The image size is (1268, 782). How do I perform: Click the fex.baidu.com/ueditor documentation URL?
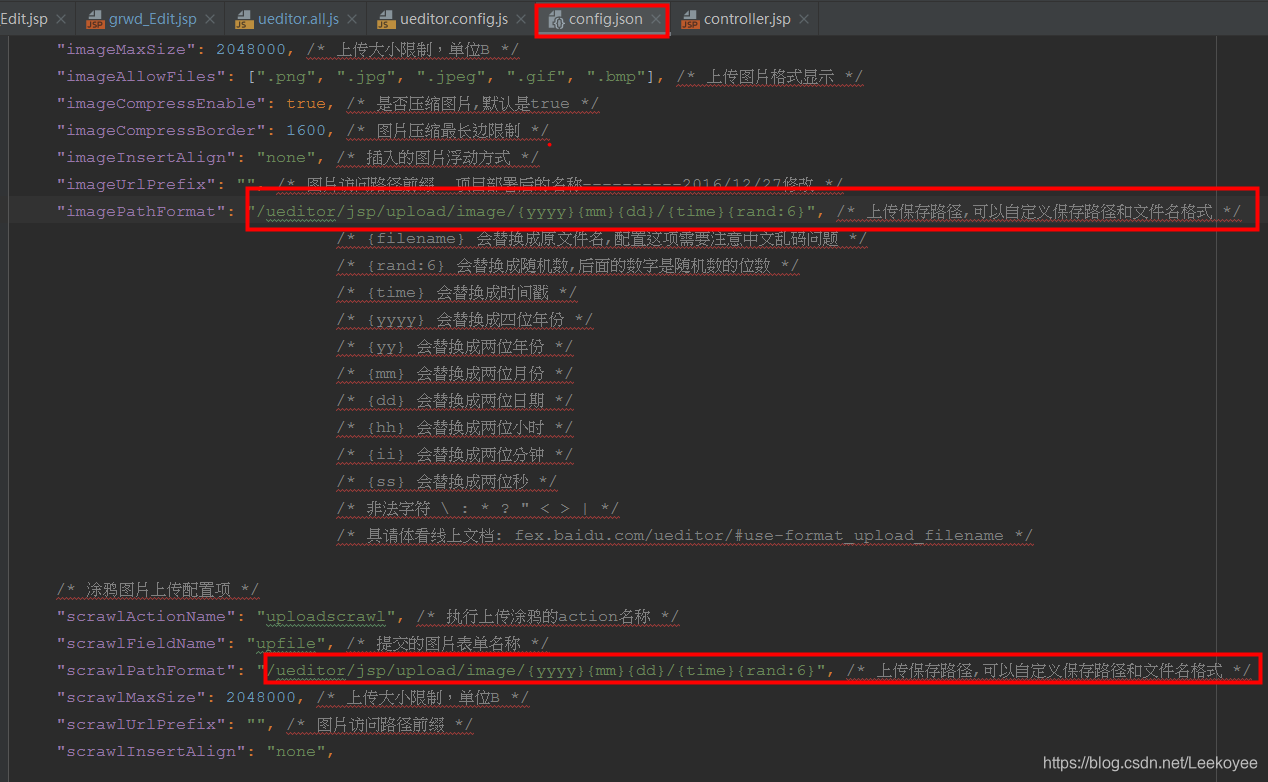(759, 536)
